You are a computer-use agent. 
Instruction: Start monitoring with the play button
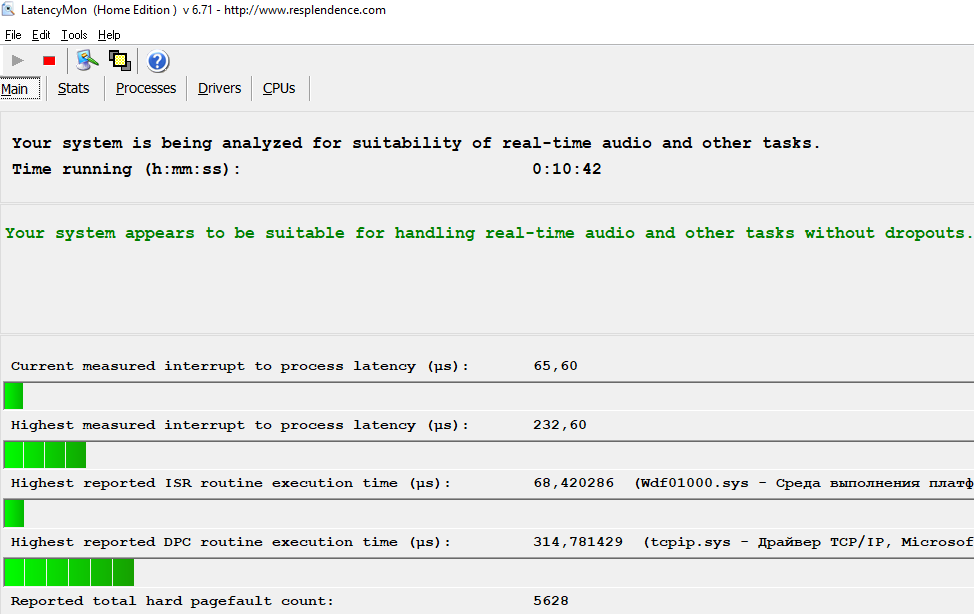click(x=17, y=61)
